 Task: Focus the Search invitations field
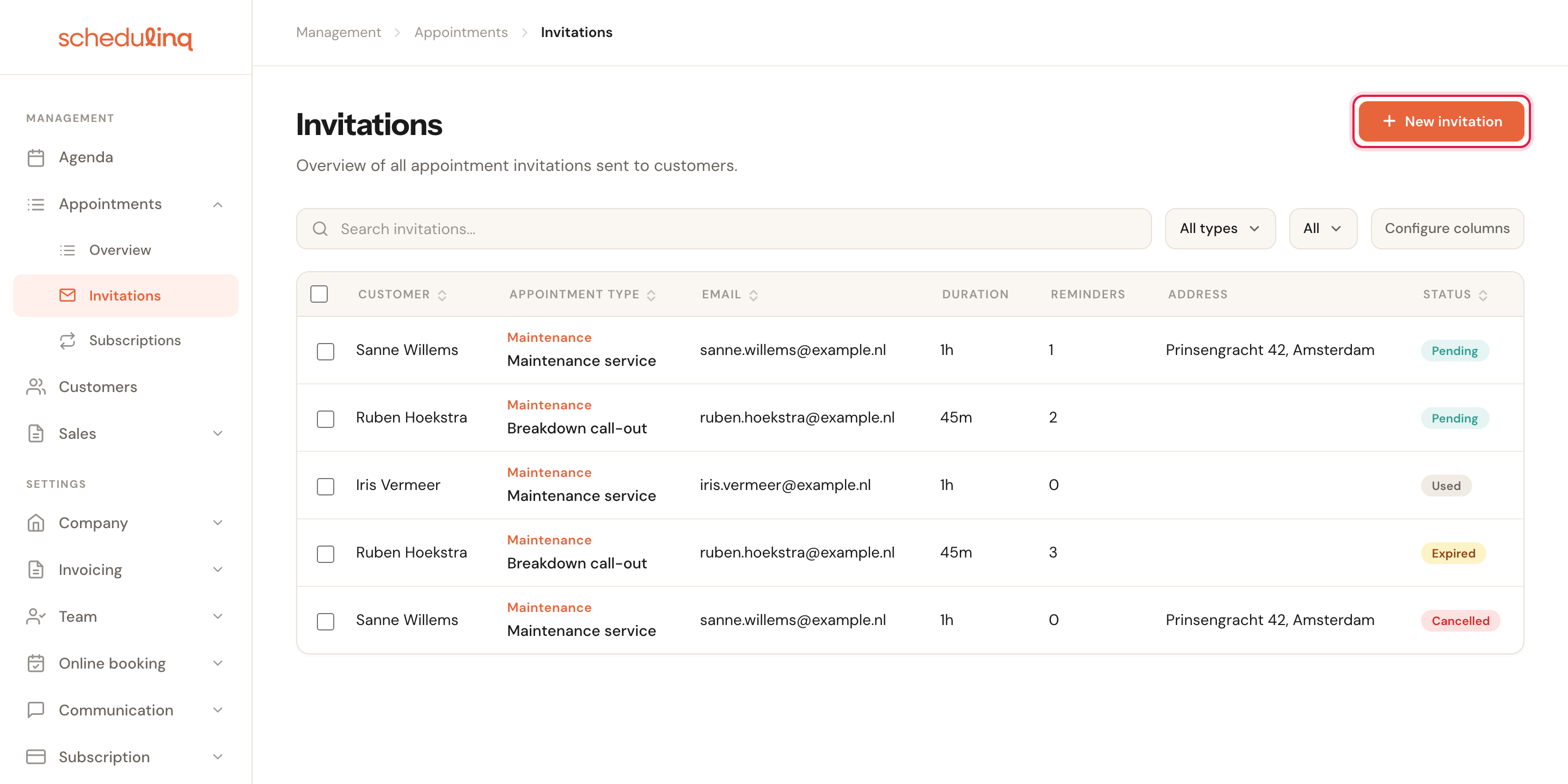click(724, 229)
